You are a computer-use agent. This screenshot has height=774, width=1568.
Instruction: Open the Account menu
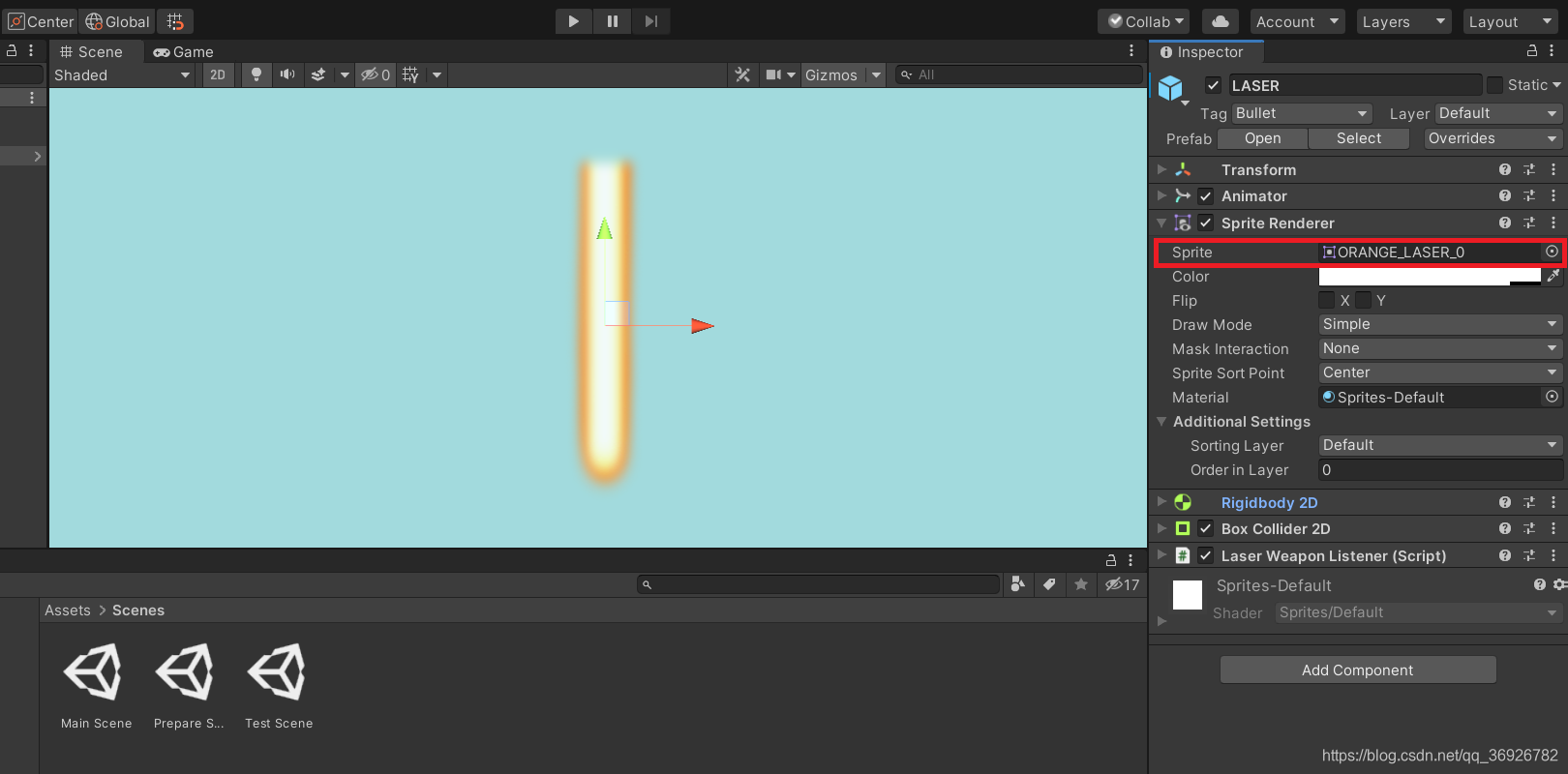[1297, 21]
